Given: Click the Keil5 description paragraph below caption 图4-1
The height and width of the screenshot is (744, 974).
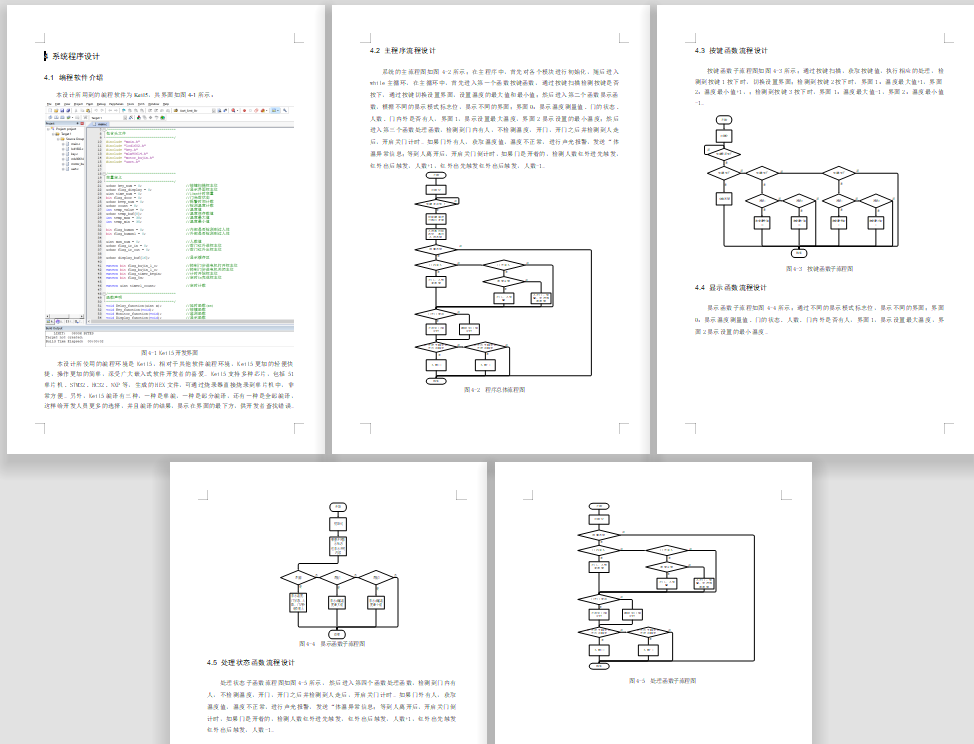Looking at the screenshot, I should tap(169, 384).
